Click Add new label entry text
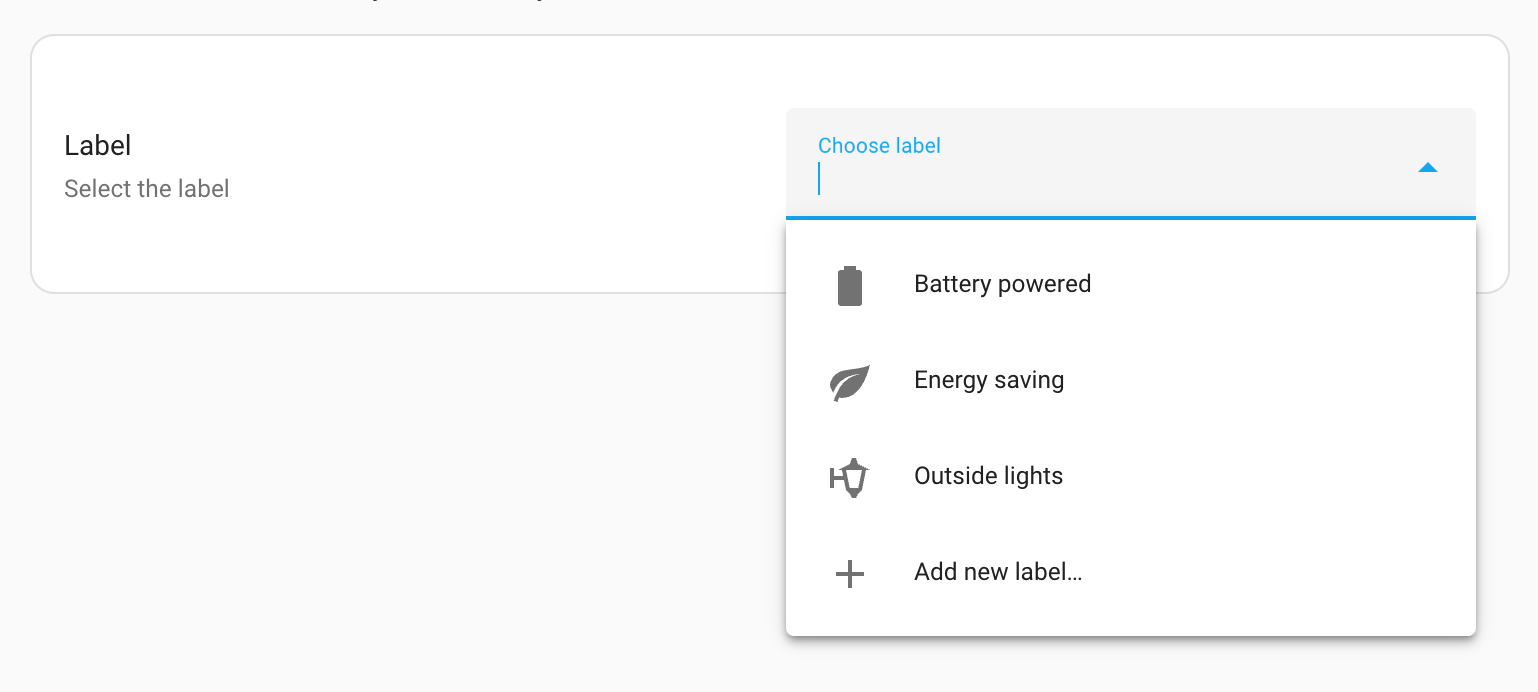The image size is (1538, 692). click(x=997, y=572)
